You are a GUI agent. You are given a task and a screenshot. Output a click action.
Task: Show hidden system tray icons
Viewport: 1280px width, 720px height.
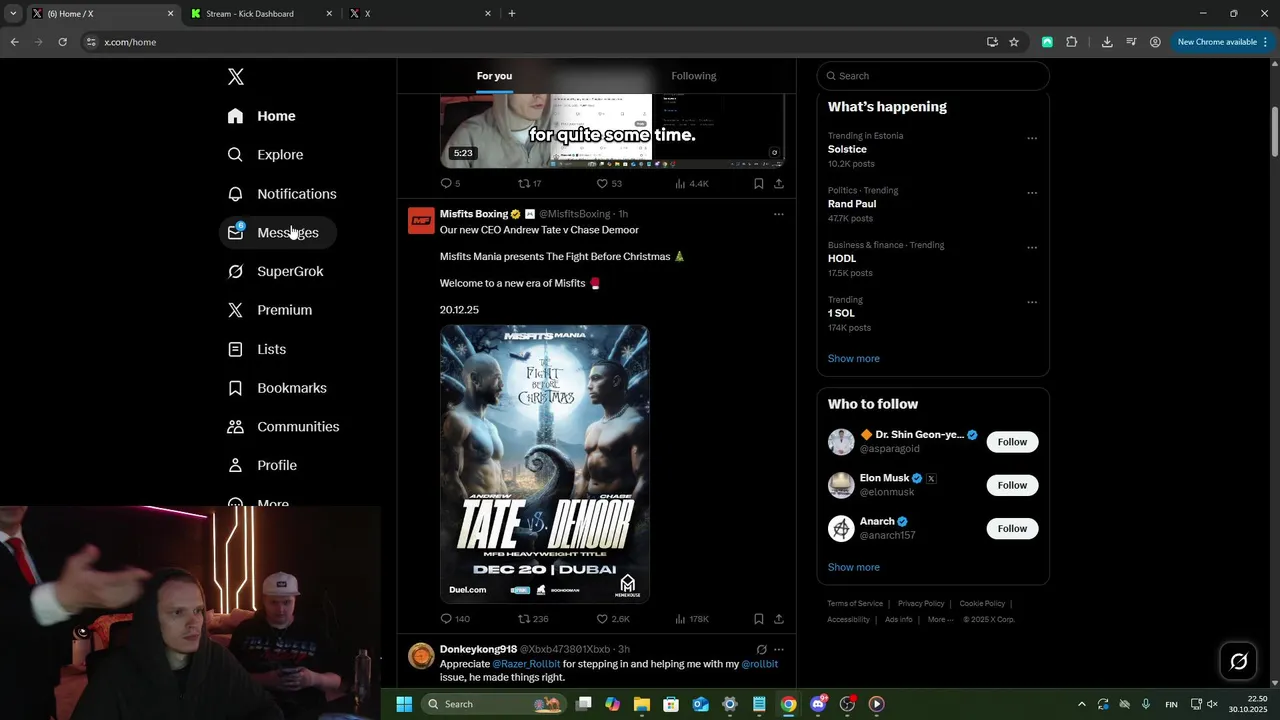point(1081,704)
